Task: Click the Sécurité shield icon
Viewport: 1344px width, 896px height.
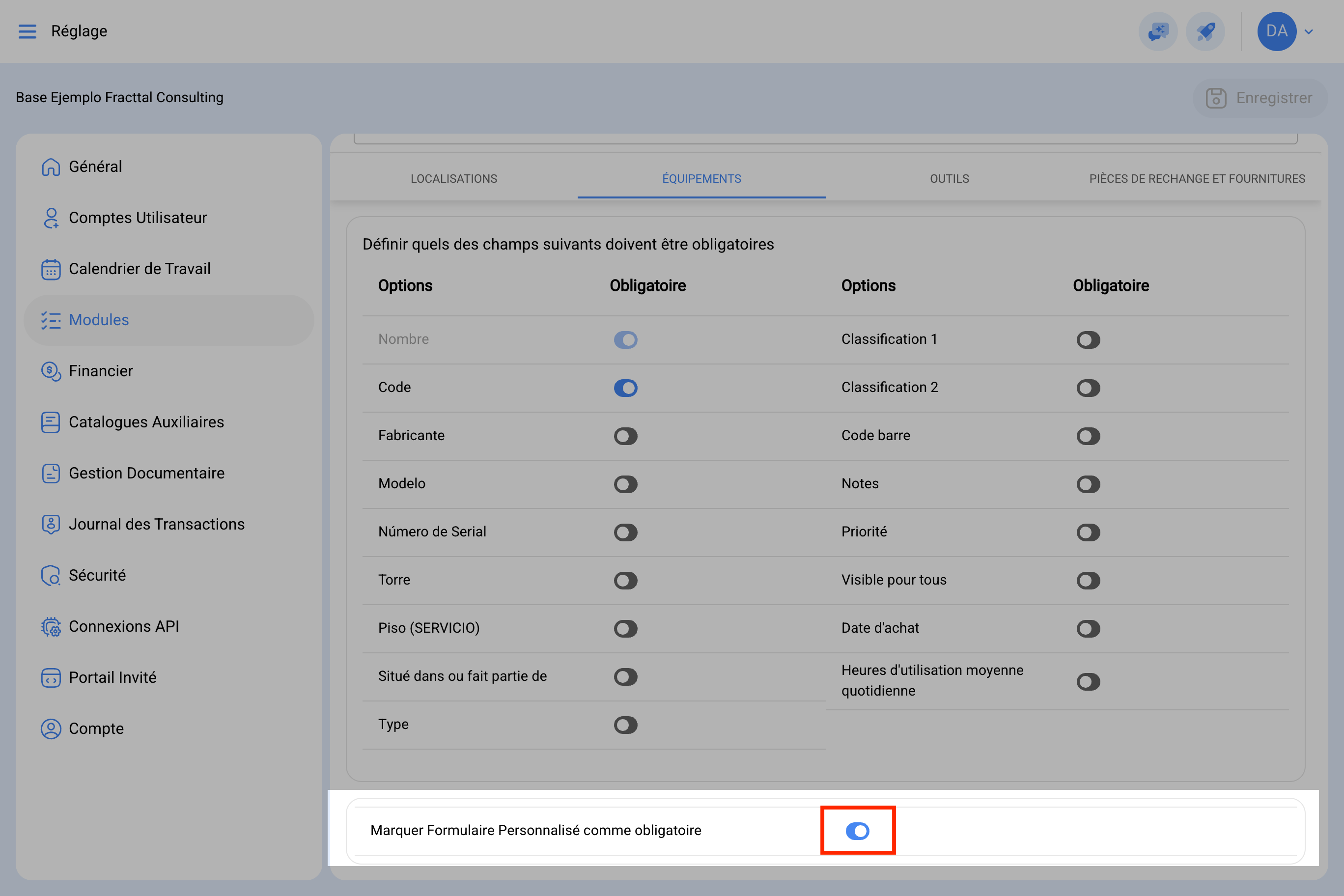Action: (x=51, y=575)
